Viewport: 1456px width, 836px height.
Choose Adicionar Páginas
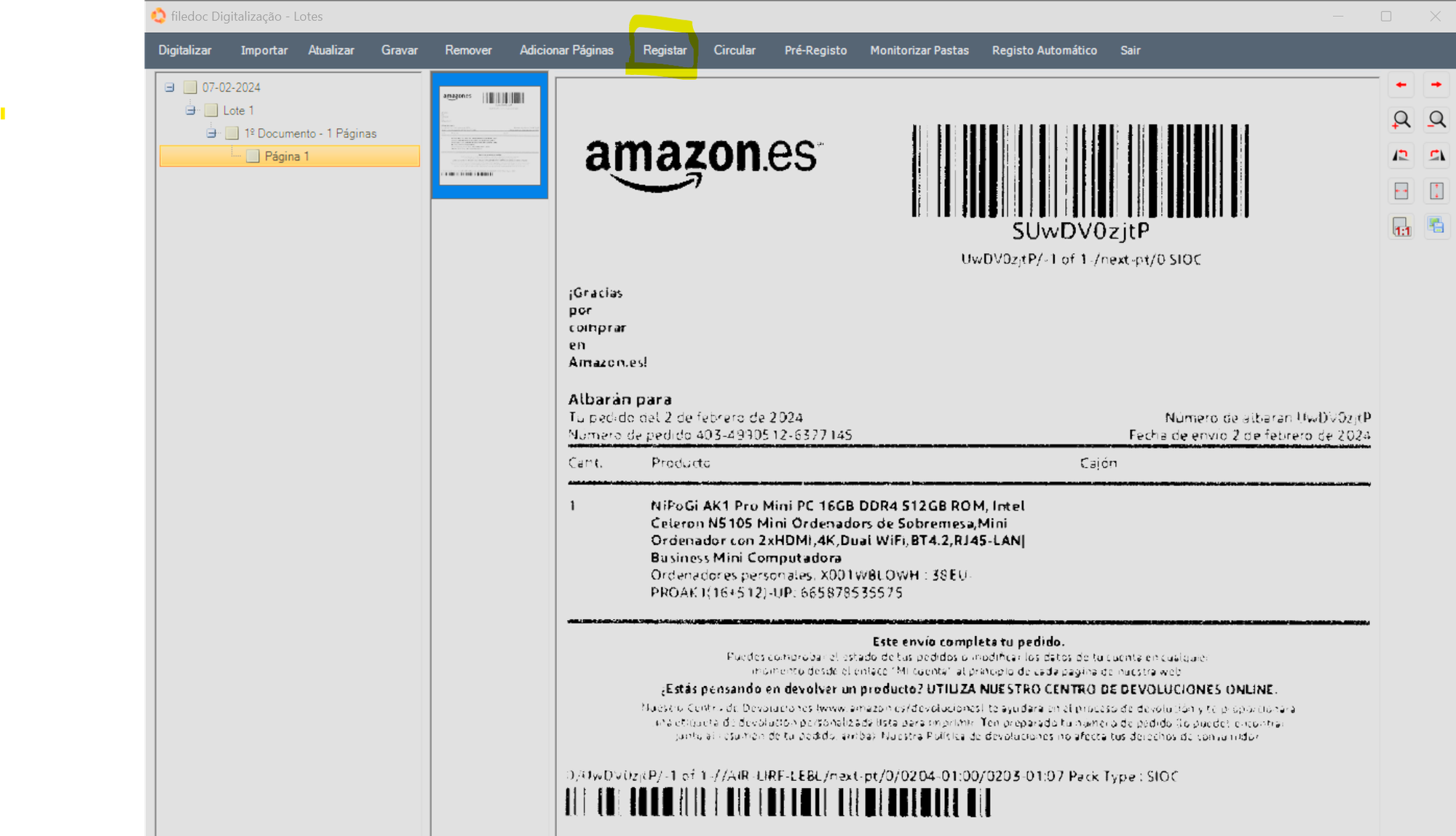pos(566,50)
